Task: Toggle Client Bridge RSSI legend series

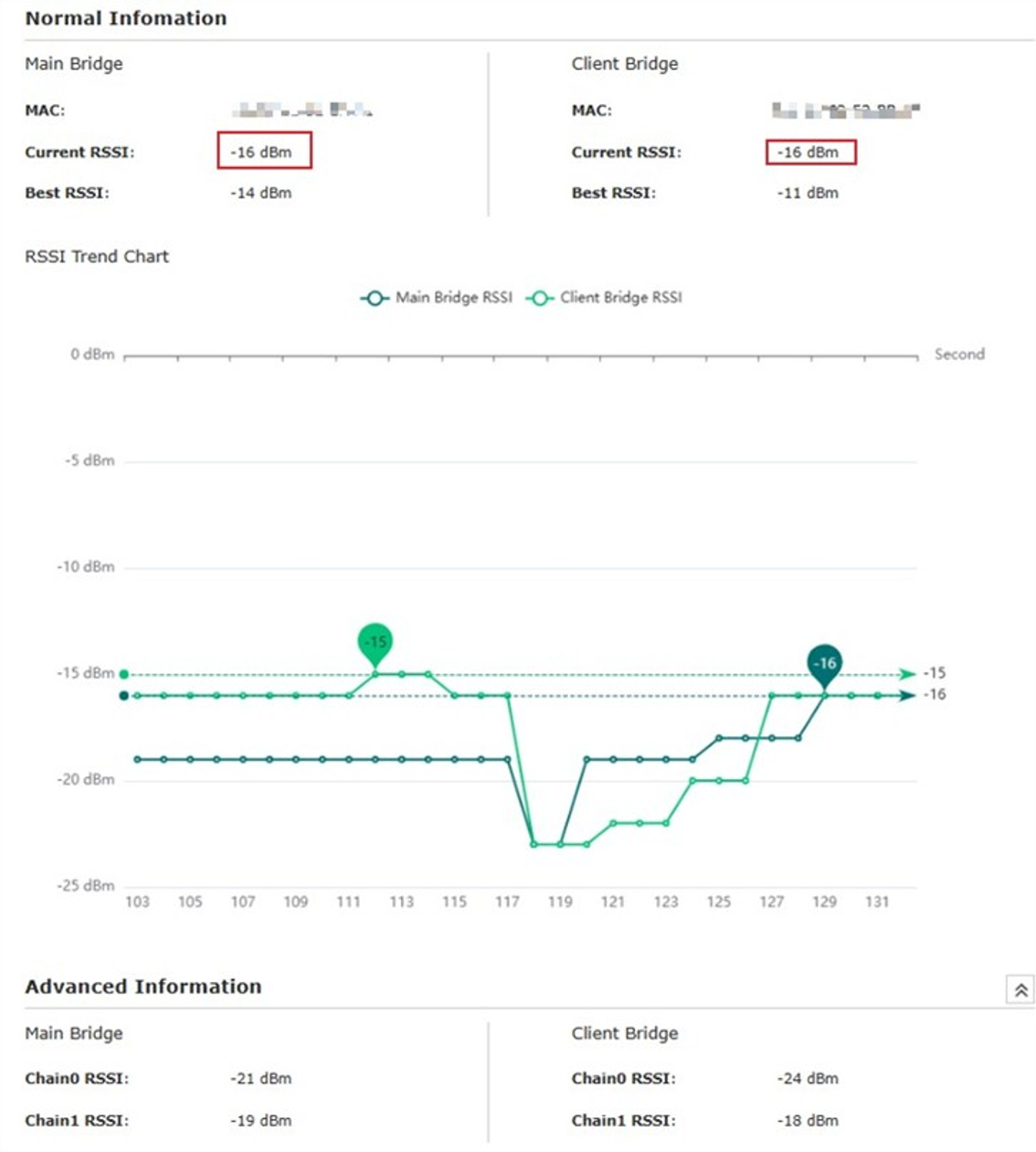Action: (x=604, y=298)
